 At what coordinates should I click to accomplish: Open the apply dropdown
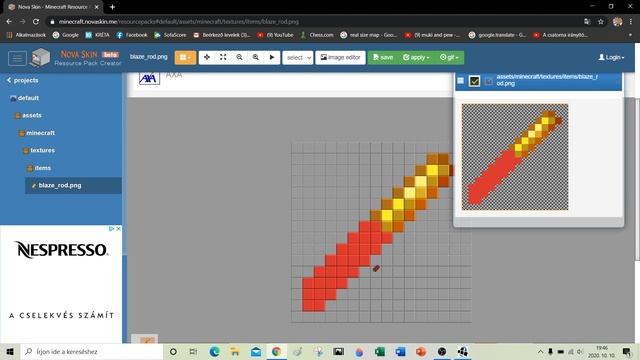416,58
